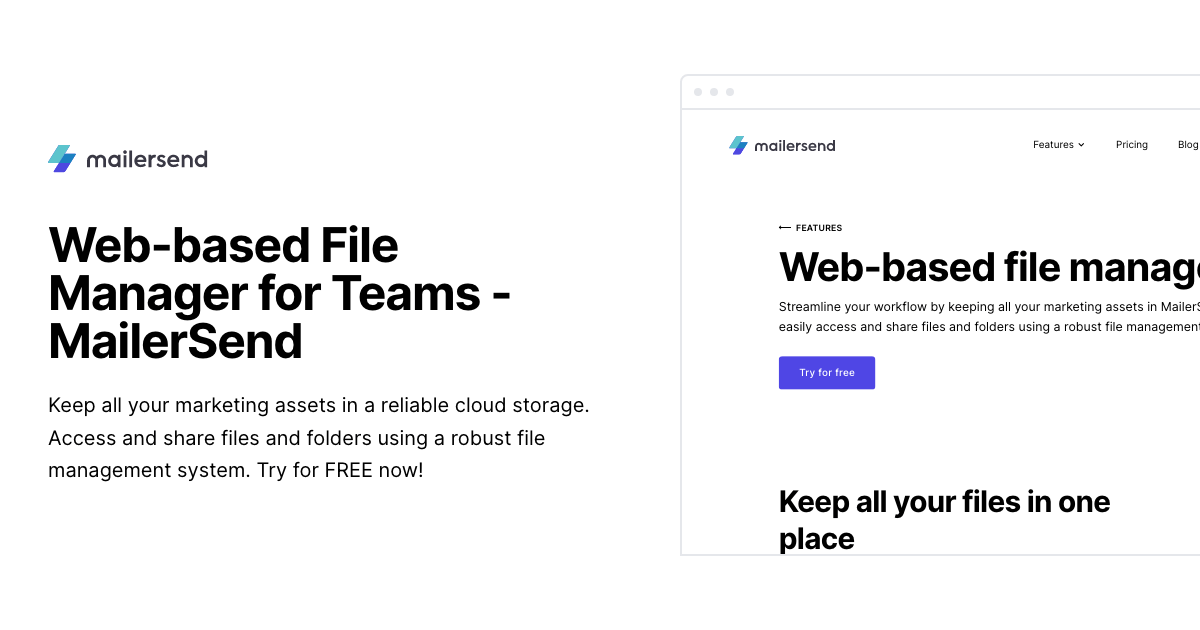Click the Pricing navigation link

tap(1132, 144)
